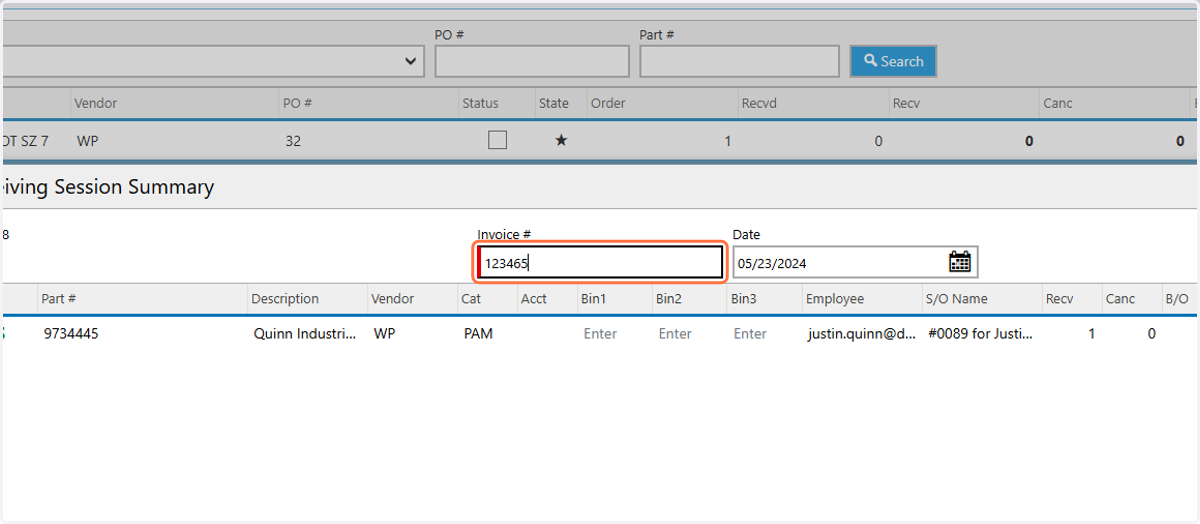Select part number 9734445 cell
Image resolution: width=1200 pixels, height=524 pixels.
click(x=71, y=334)
